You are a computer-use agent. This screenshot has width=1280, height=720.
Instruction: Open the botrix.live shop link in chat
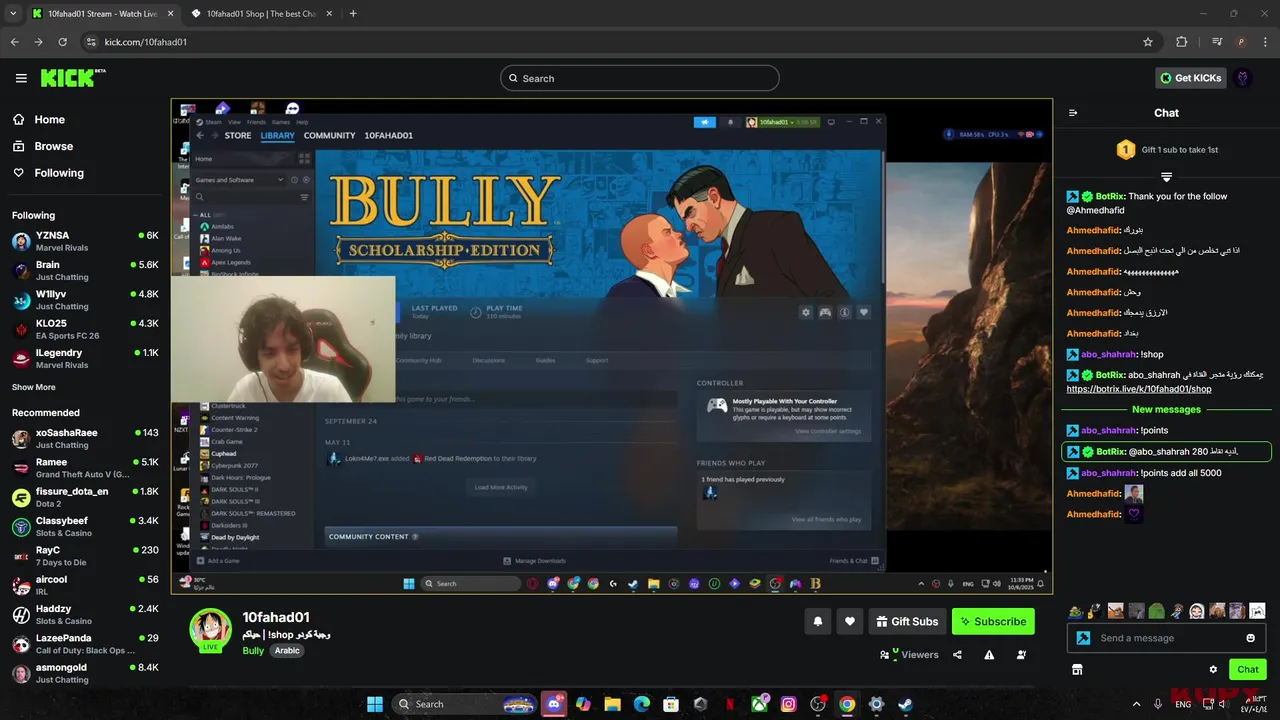1138,389
